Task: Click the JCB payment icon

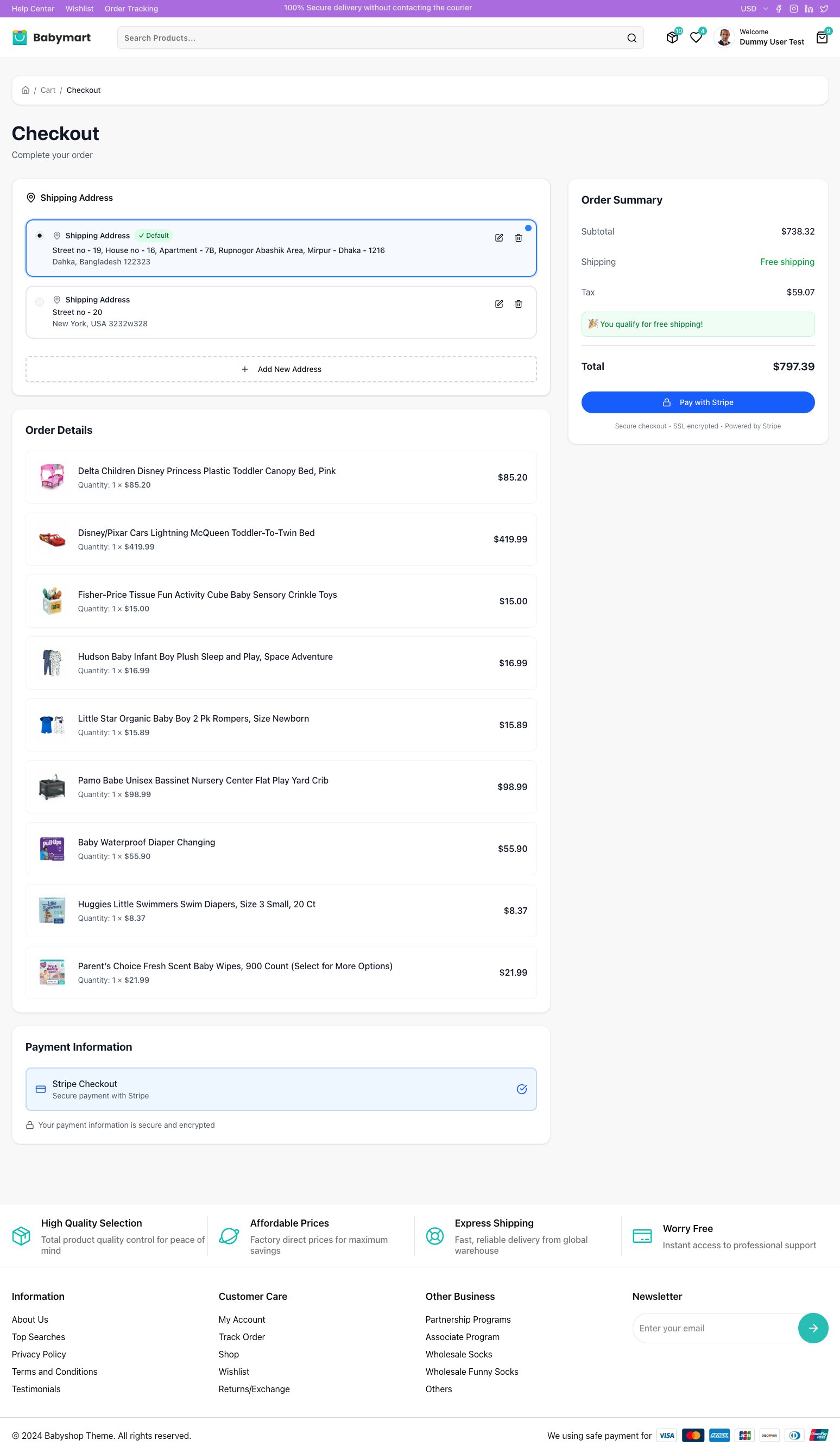Action: [x=745, y=1435]
